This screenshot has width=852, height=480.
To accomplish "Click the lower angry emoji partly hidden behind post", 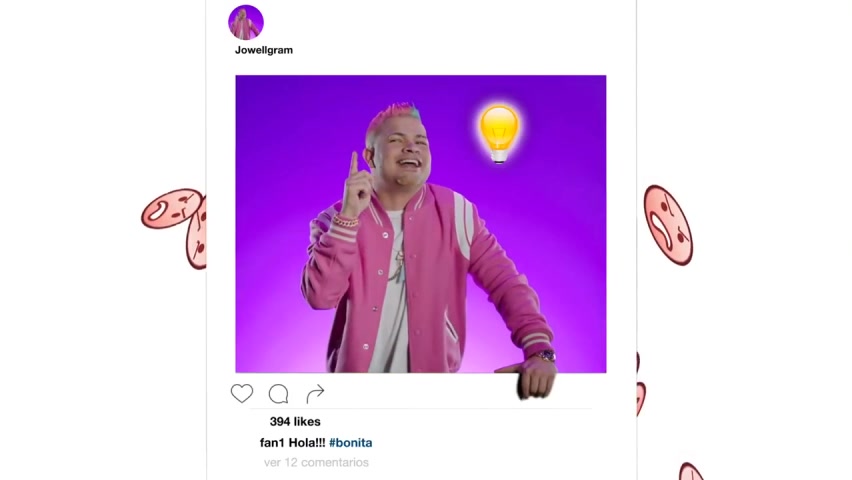I will pos(196,234).
